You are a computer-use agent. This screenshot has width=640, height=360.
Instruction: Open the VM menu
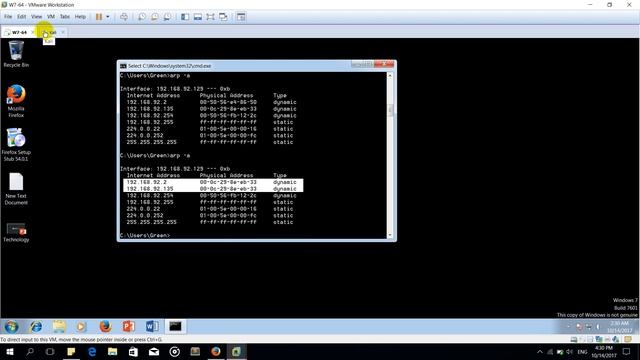pos(51,17)
